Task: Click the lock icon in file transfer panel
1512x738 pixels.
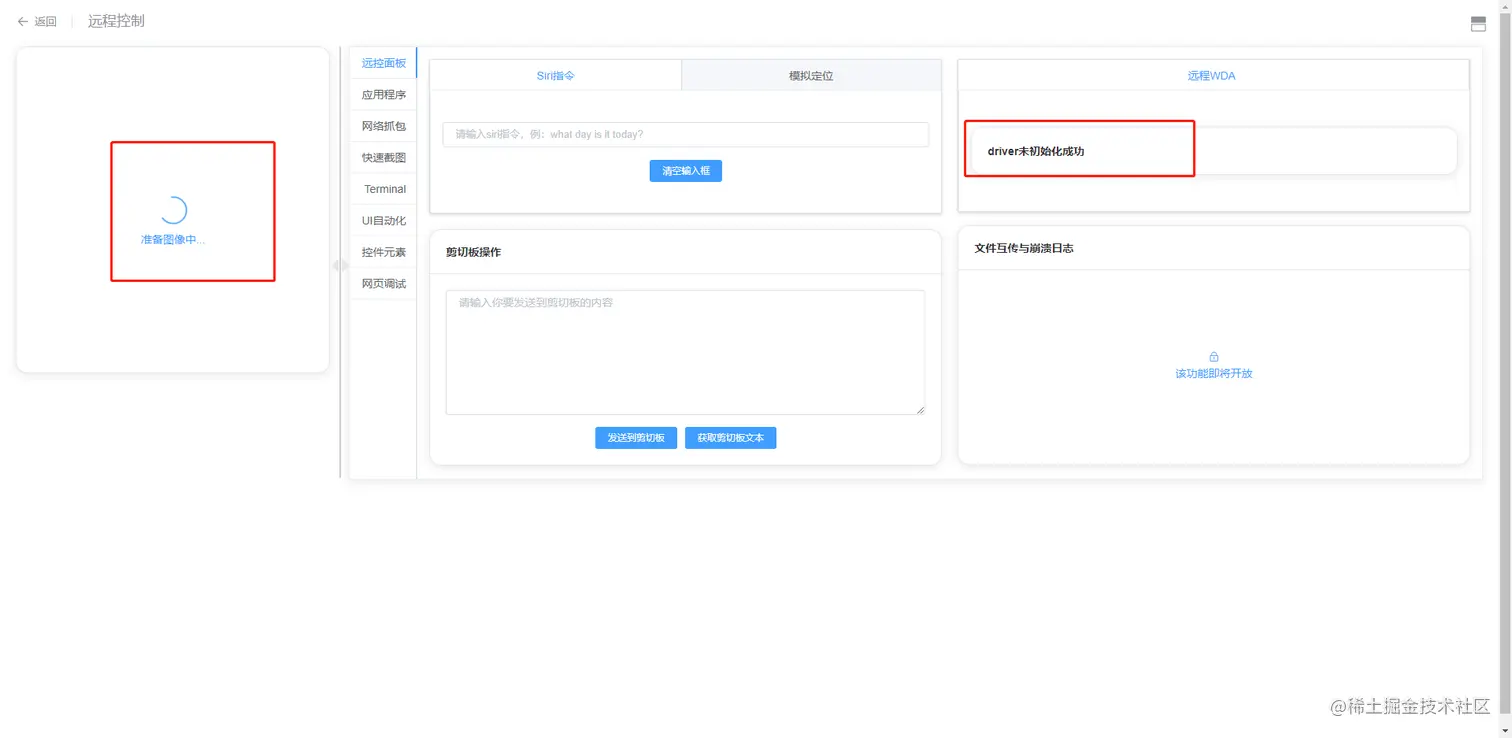Action: 1214,357
